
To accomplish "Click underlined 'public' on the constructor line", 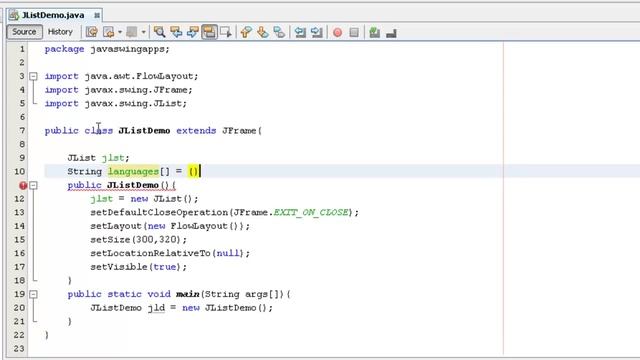I will click(84, 185).
